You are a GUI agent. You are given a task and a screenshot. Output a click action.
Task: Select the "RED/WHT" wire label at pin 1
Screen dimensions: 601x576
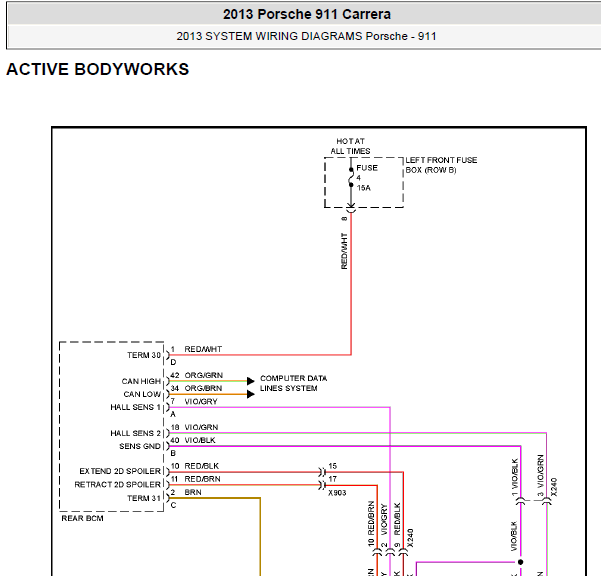pyautogui.click(x=203, y=349)
